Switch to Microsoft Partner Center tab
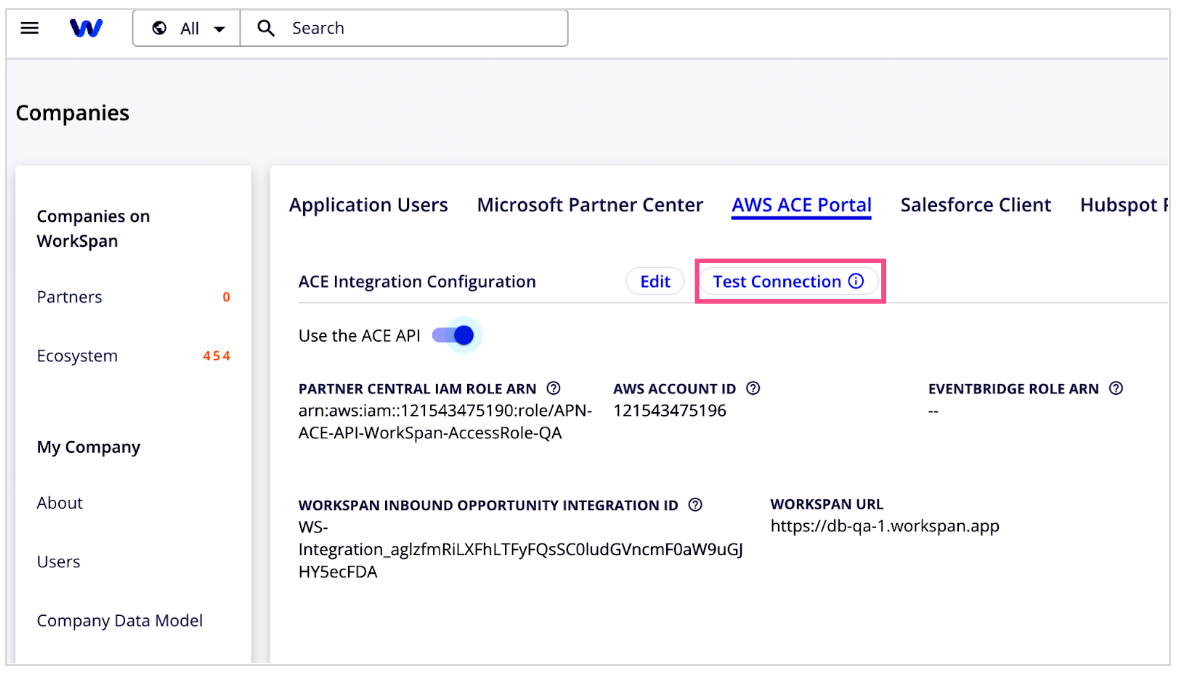Screen dimensions: 1182x678 (x=589, y=205)
